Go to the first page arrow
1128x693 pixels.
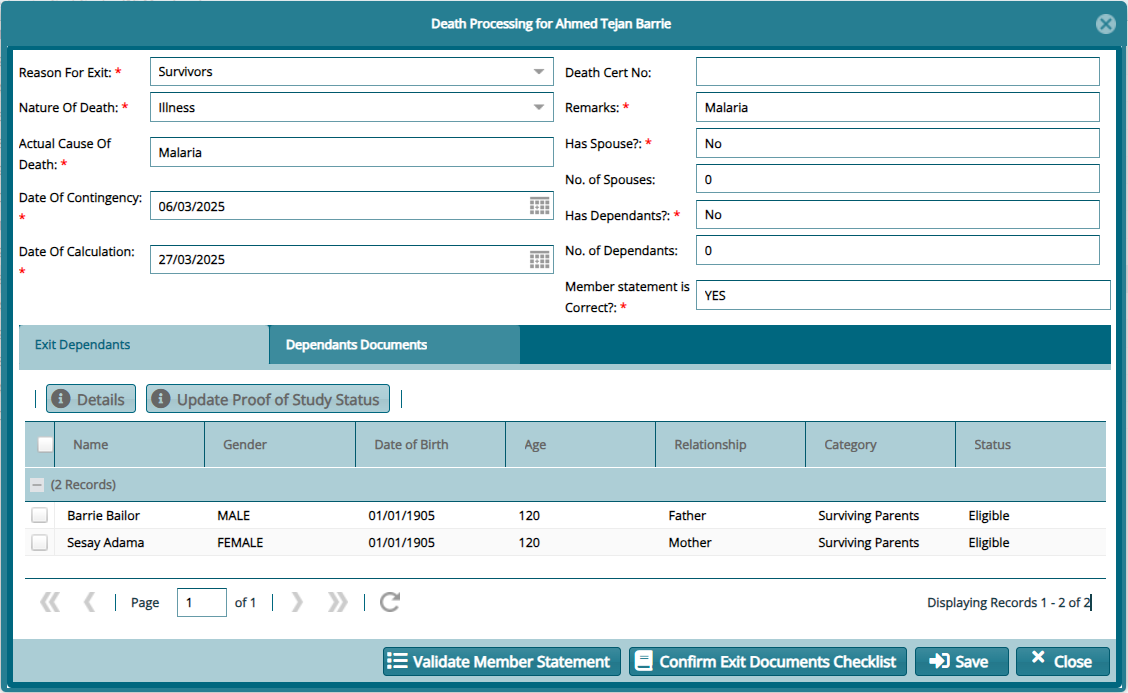click(x=50, y=602)
